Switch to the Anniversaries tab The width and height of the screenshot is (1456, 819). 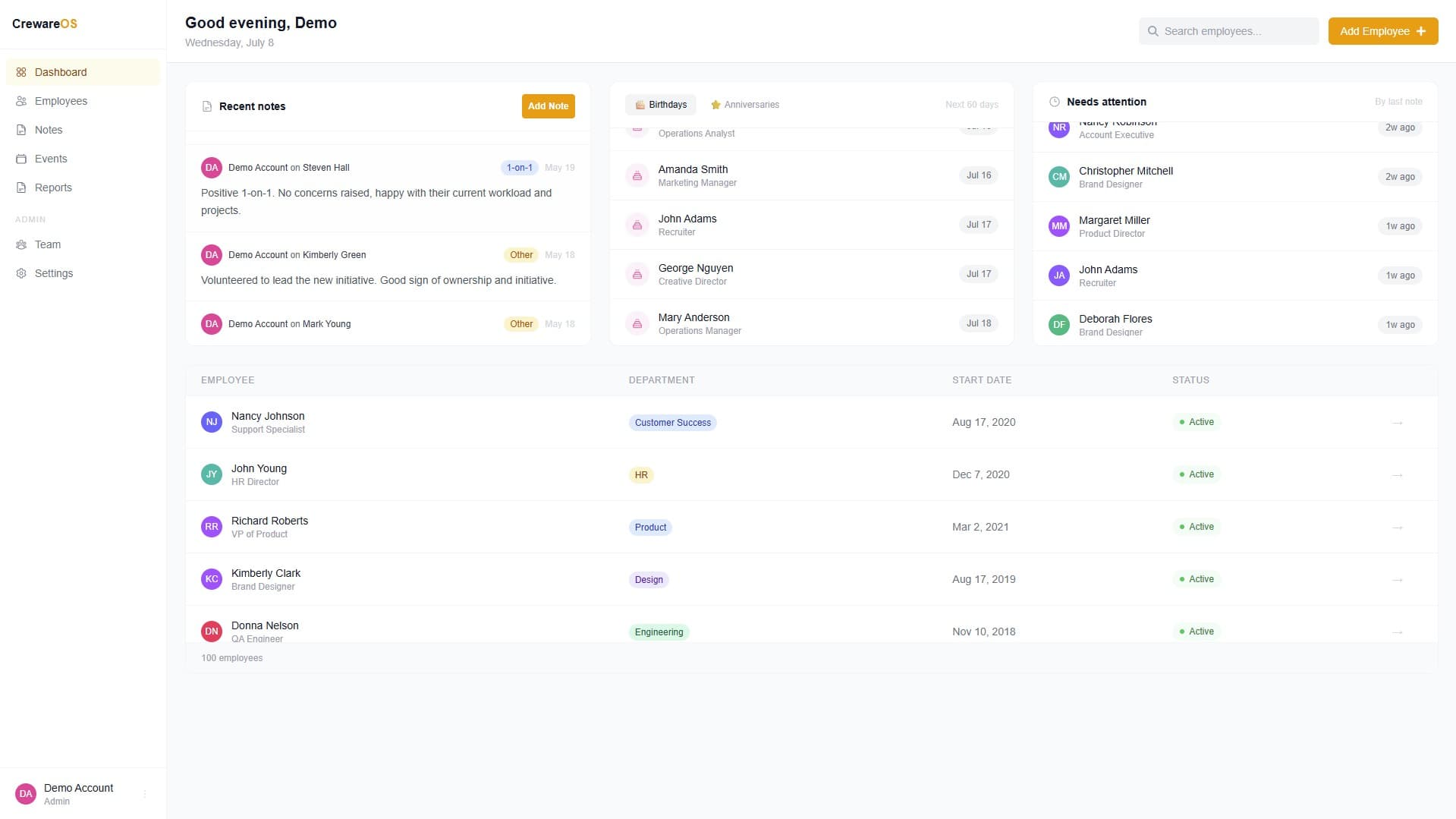744,105
